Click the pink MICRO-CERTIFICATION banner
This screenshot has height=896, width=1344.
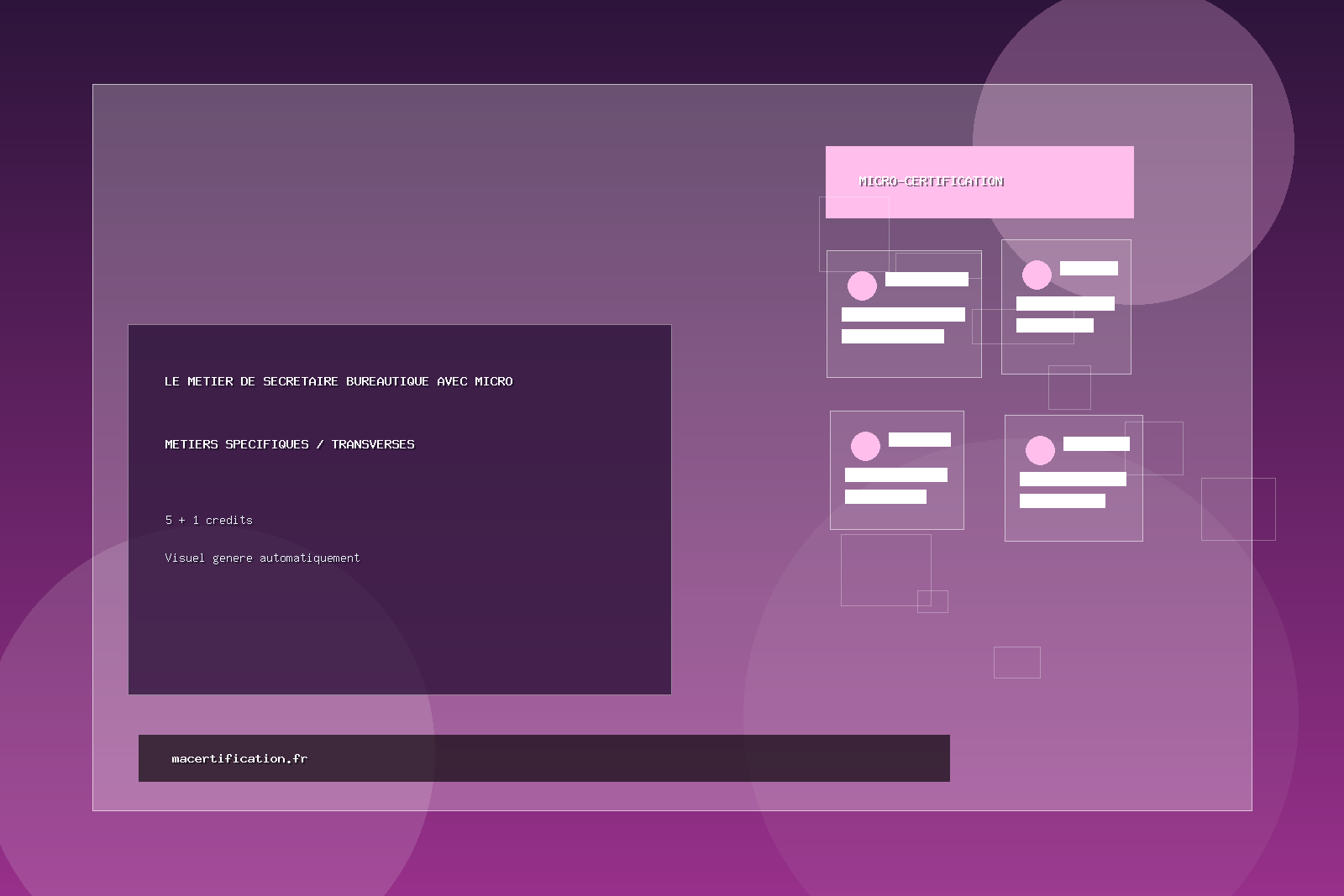point(979,182)
